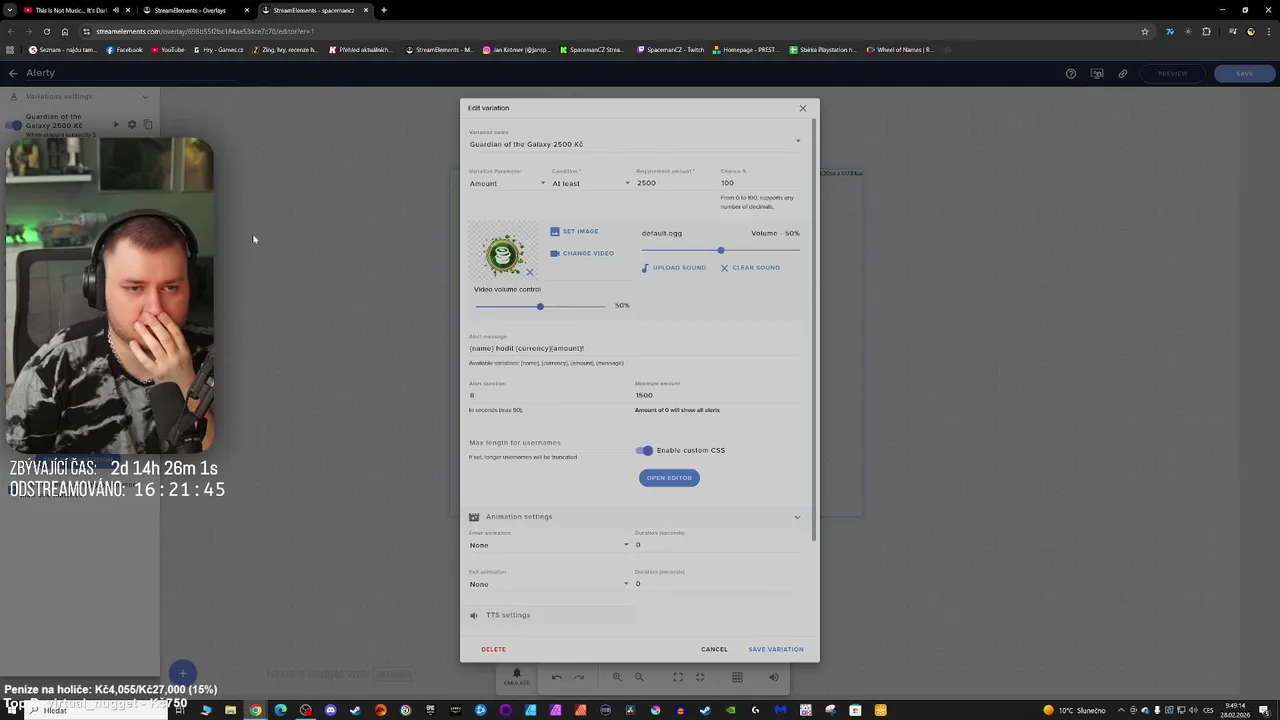Open Discord in the Windows taskbar
The width and height of the screenshot is (1280, 720).
(331, 710)
